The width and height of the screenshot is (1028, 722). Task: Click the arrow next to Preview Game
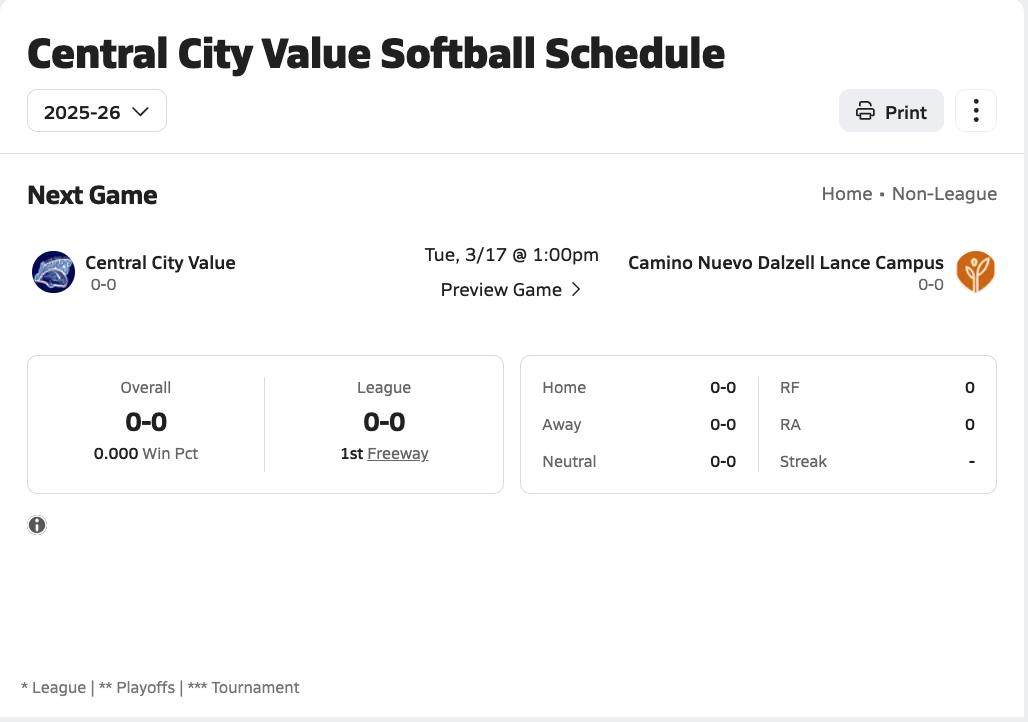pyautogui.click(x=576, y=290)
